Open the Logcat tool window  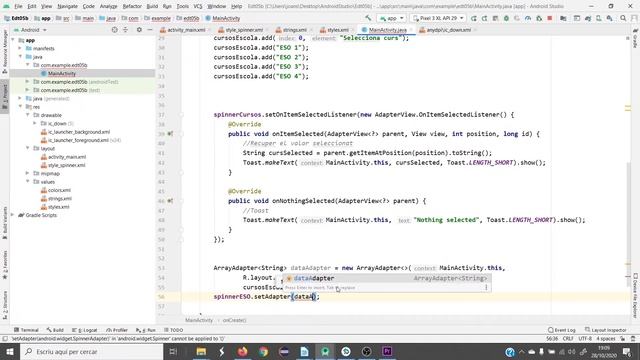(x=85, y=330)
